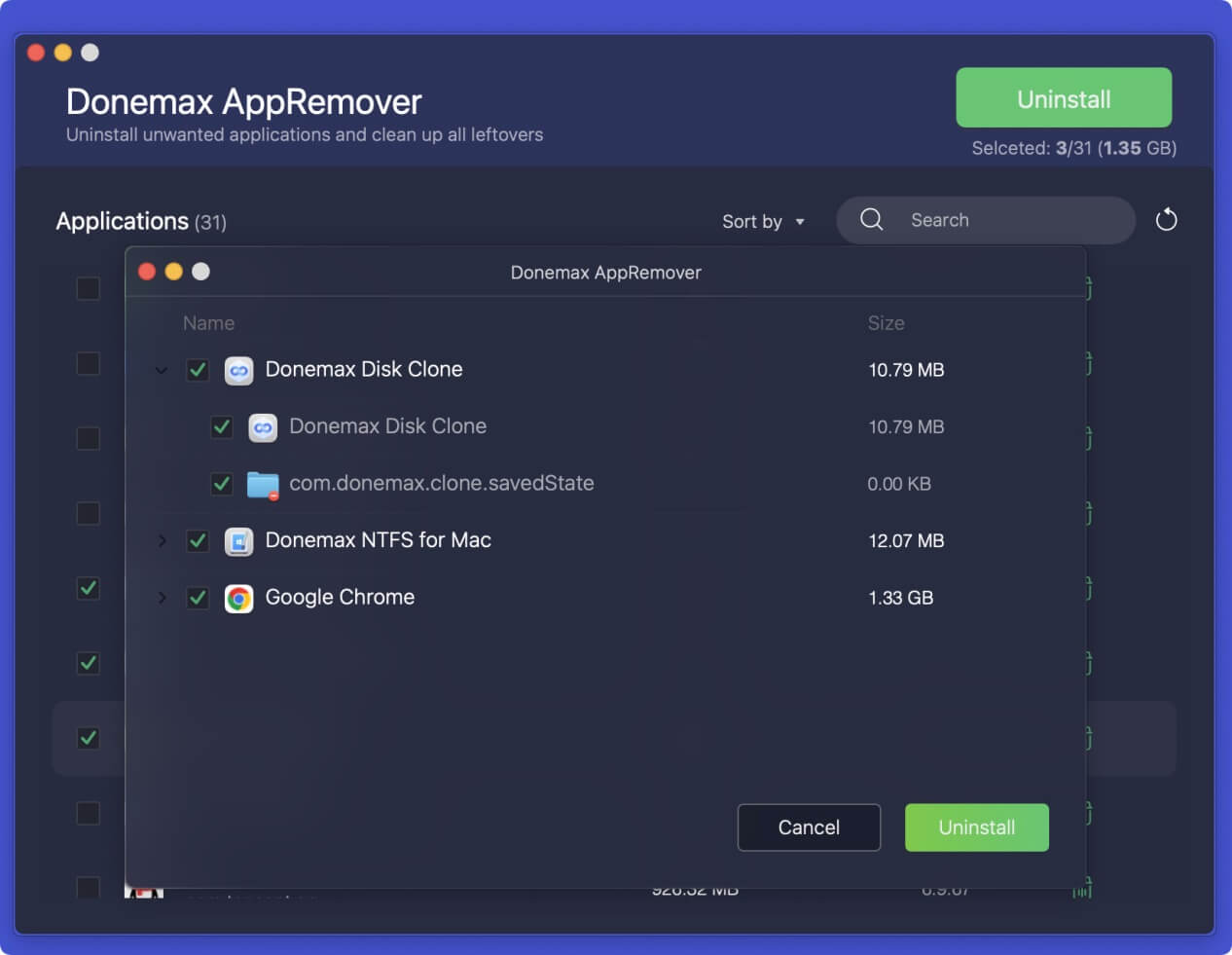Uncheck the Google Chrome checkbox

198,598
